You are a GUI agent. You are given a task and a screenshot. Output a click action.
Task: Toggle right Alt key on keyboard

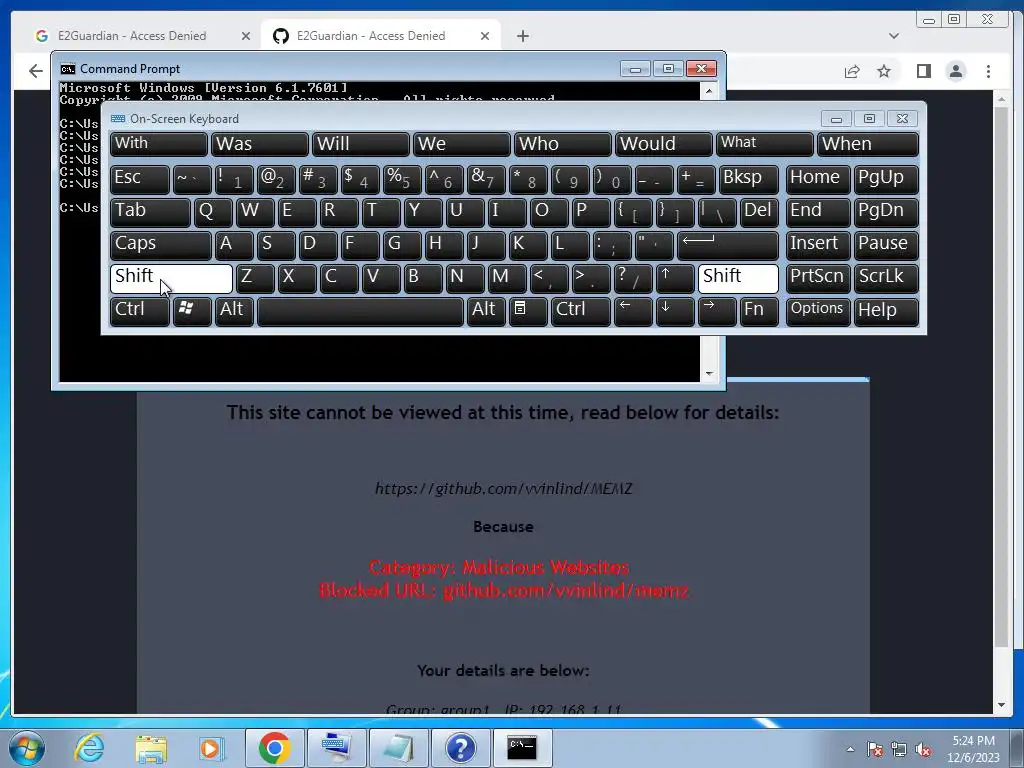[x=487, y=312]
